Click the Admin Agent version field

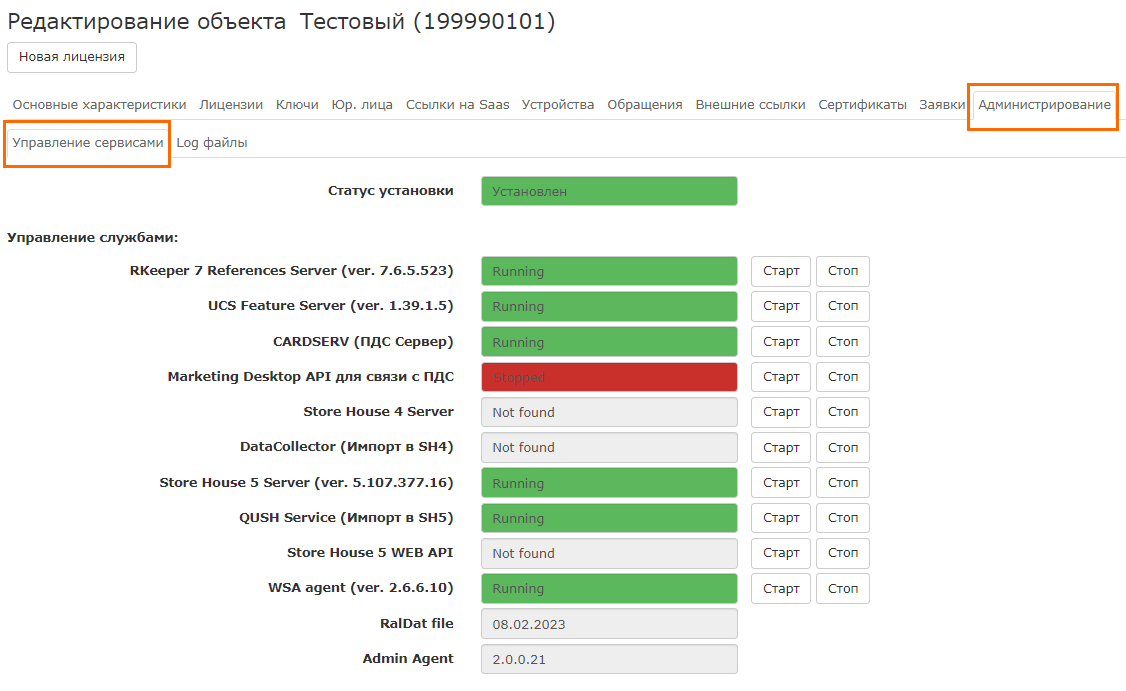click(x=609, y=659)
